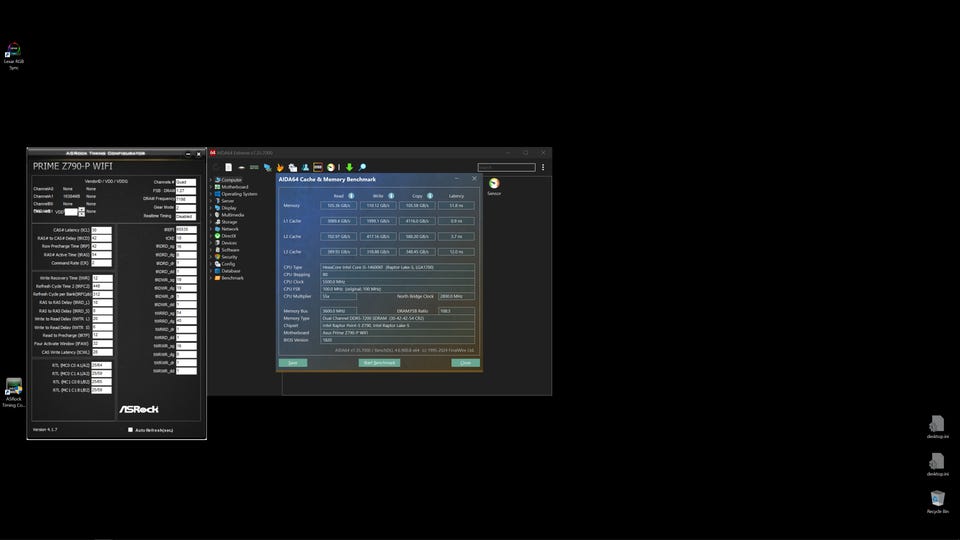960x540 pixels.
Task: Click the info icon next to Copy
Action: point(430,196)
